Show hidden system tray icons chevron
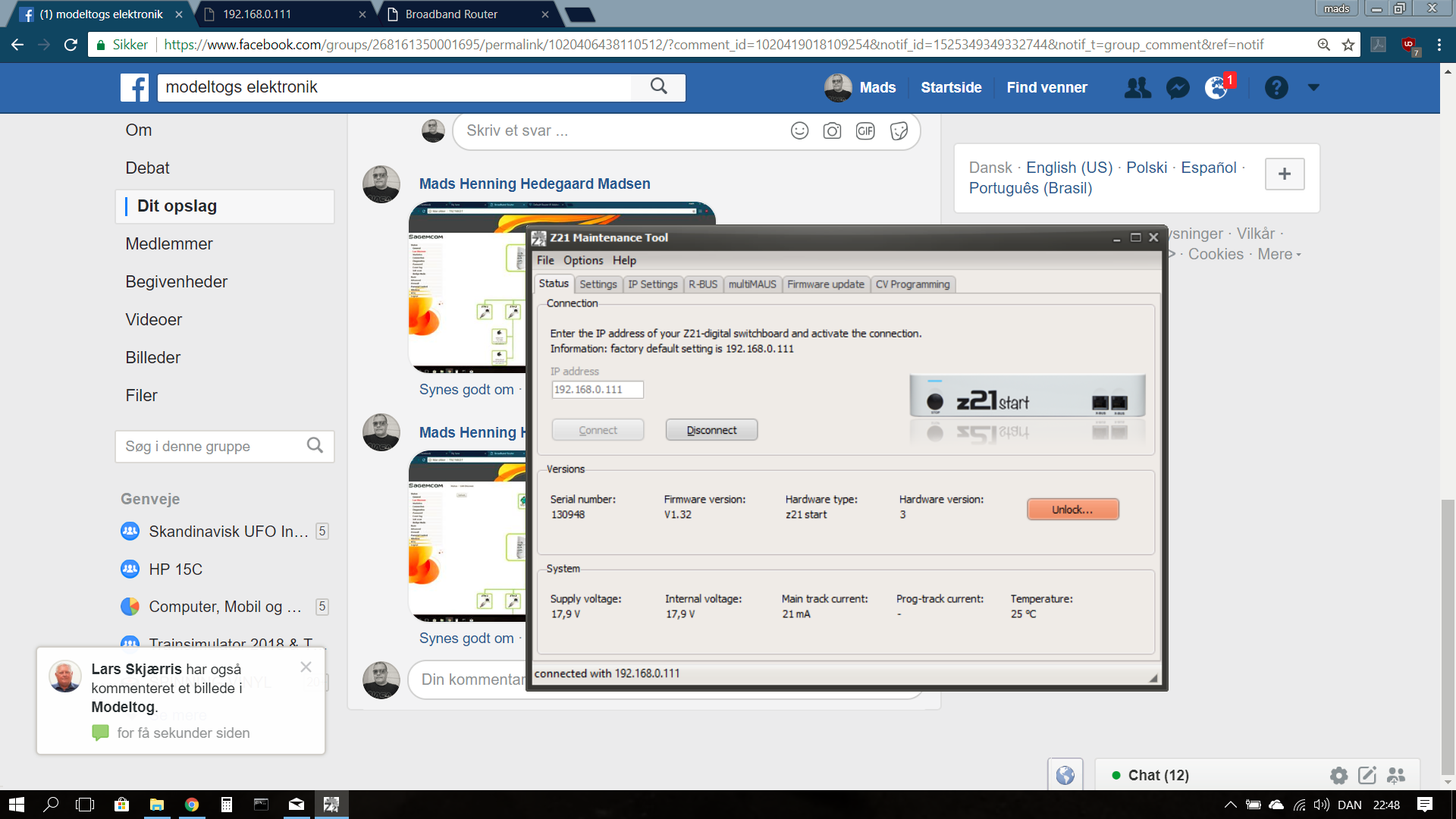 (1230, 805)
